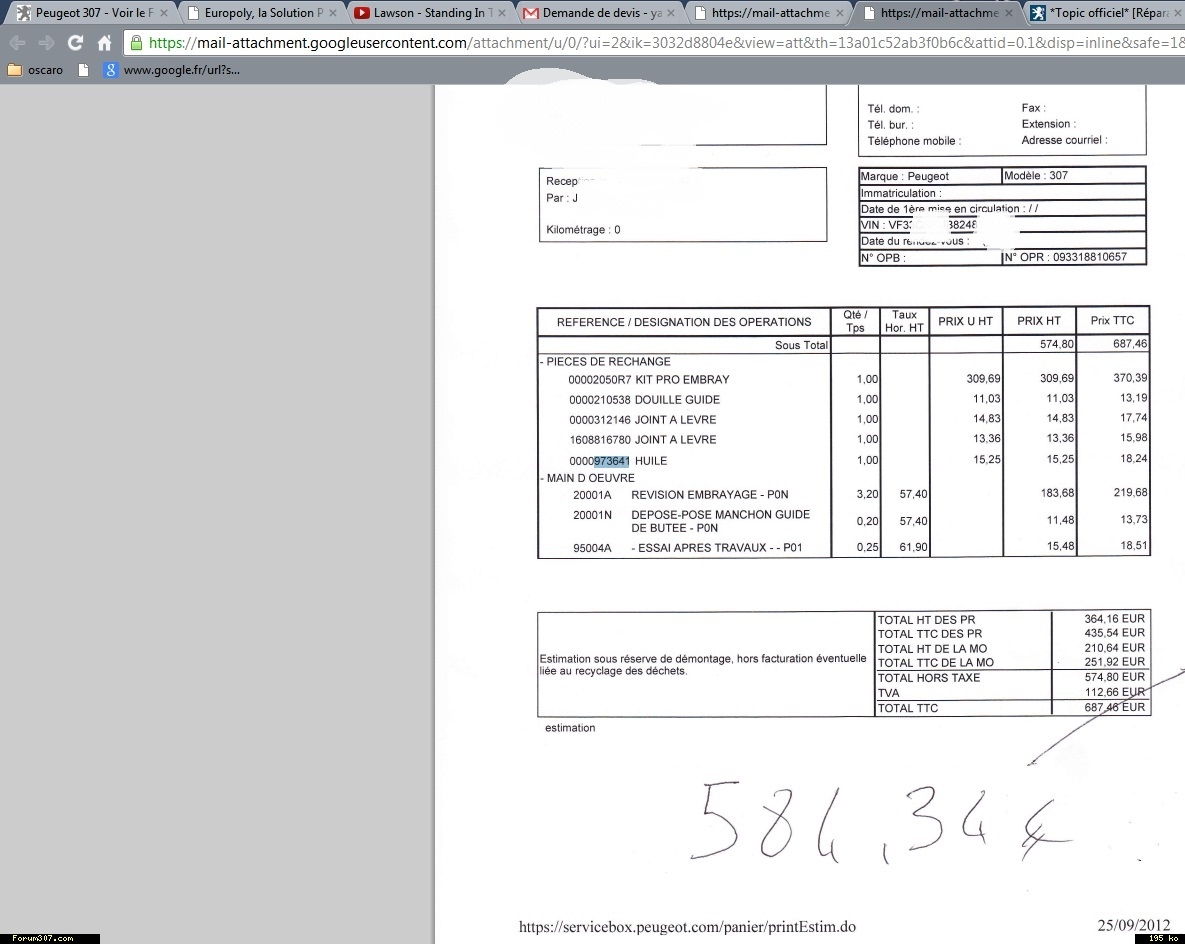Open the www.google.fr/url bookmark
This screenshot has width=1185, height=944.
[172, 70]
